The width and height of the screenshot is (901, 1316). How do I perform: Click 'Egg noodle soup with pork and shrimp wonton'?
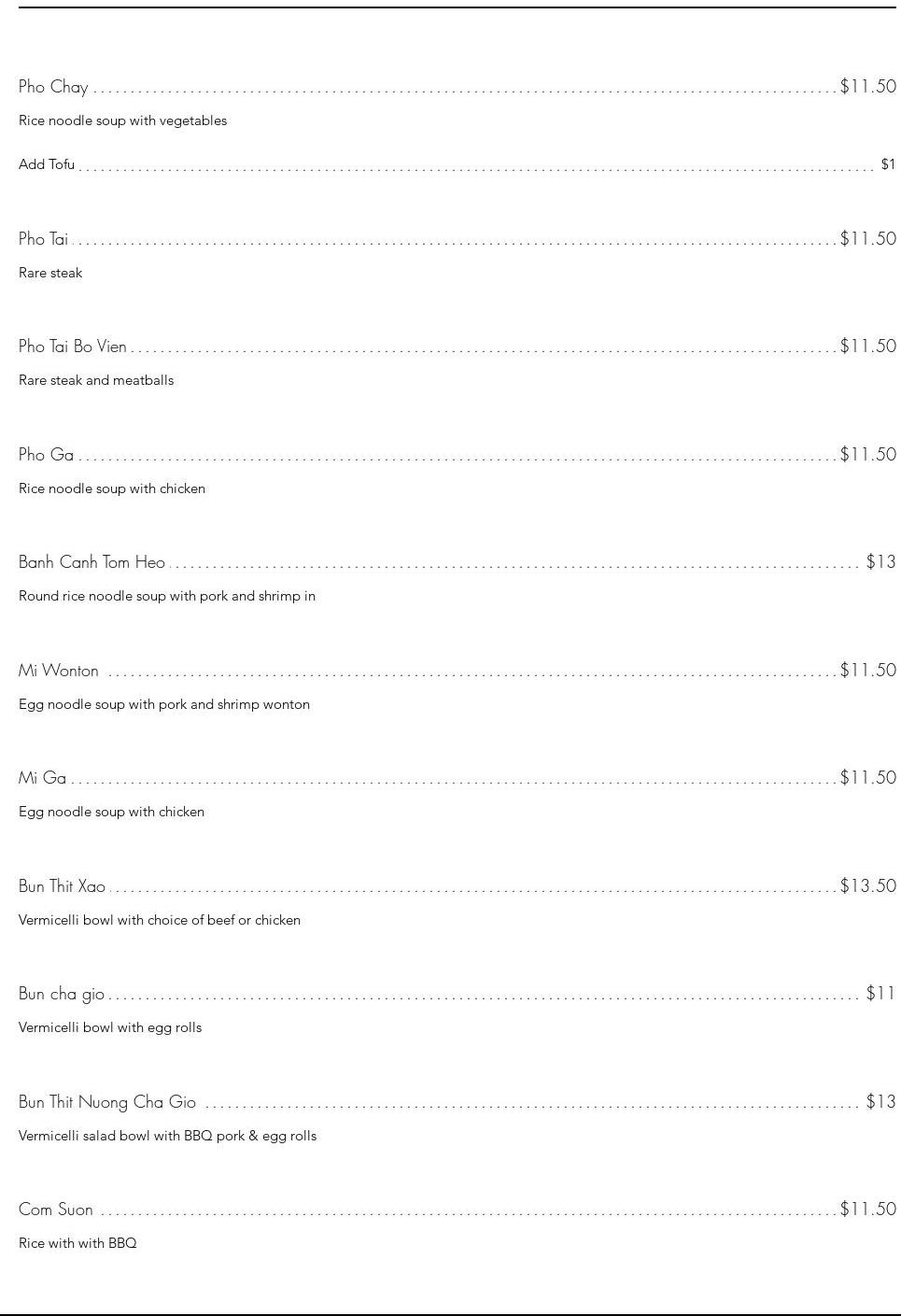click(164, 704)
